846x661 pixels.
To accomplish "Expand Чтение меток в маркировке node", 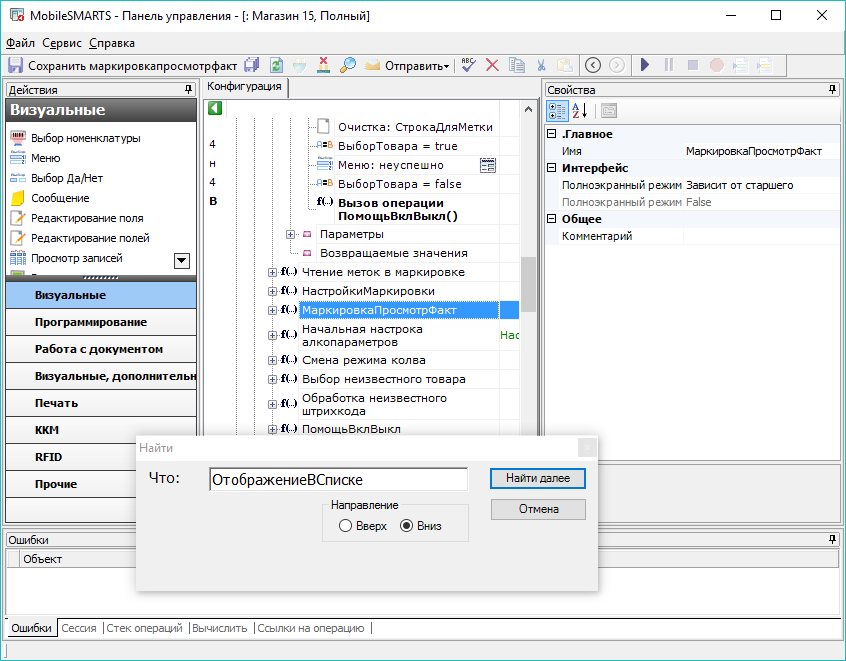I will tap(272, 272).
